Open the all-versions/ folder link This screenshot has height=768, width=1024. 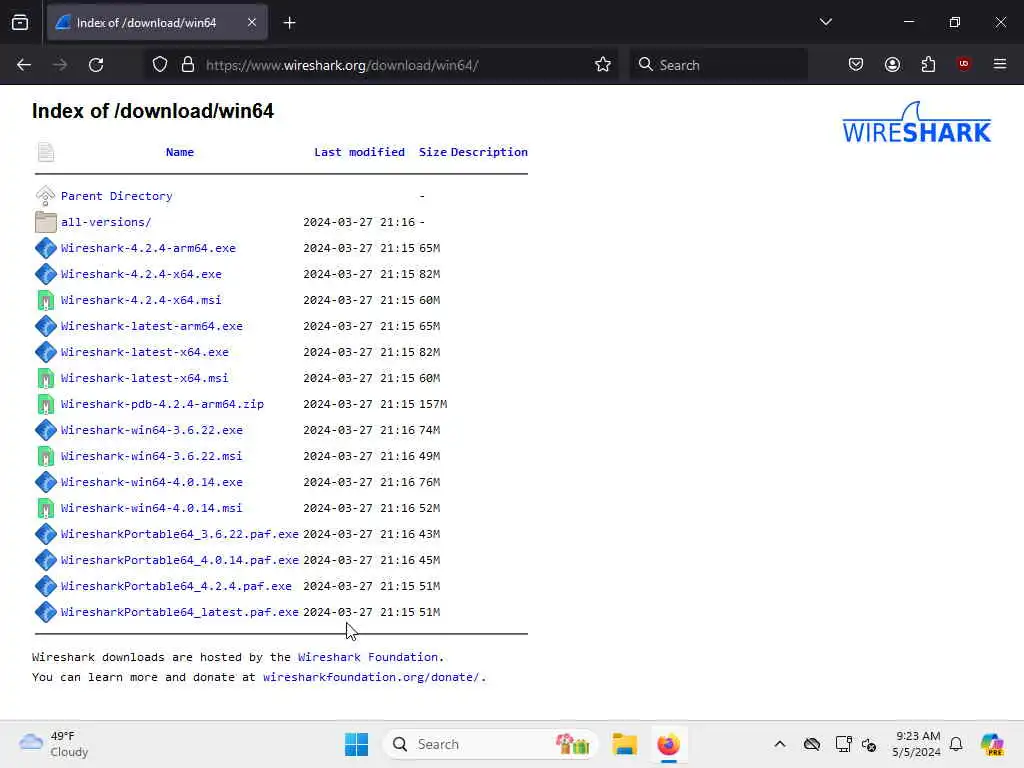point(106,222)
